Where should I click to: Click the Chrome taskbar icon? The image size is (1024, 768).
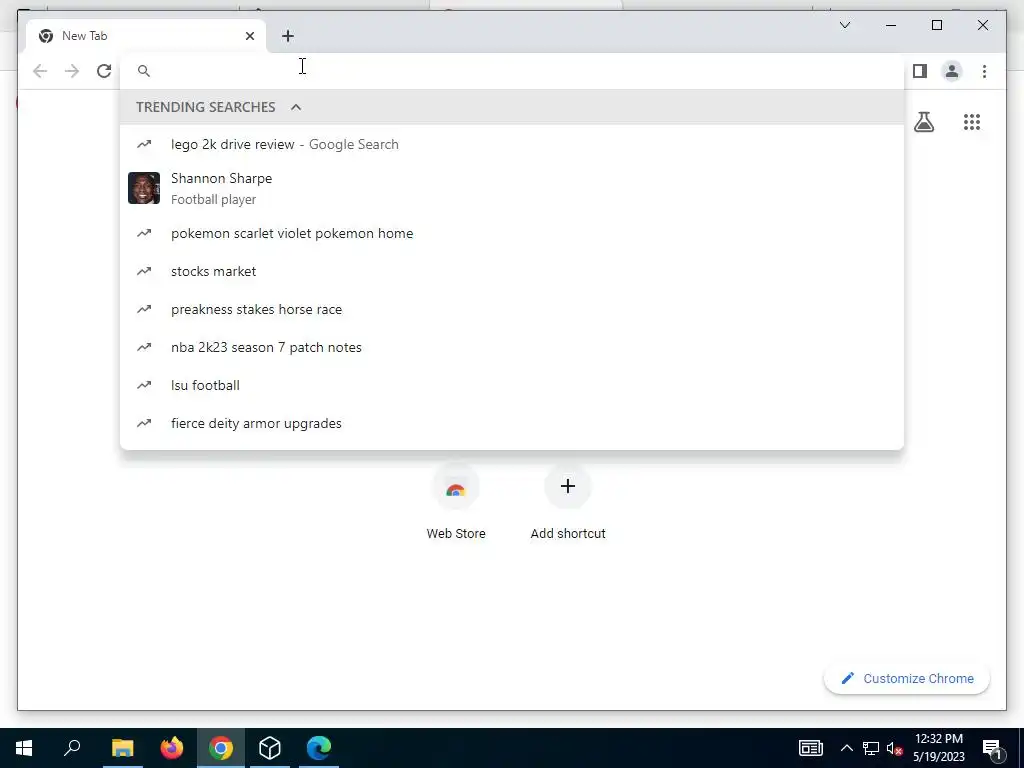221,748
